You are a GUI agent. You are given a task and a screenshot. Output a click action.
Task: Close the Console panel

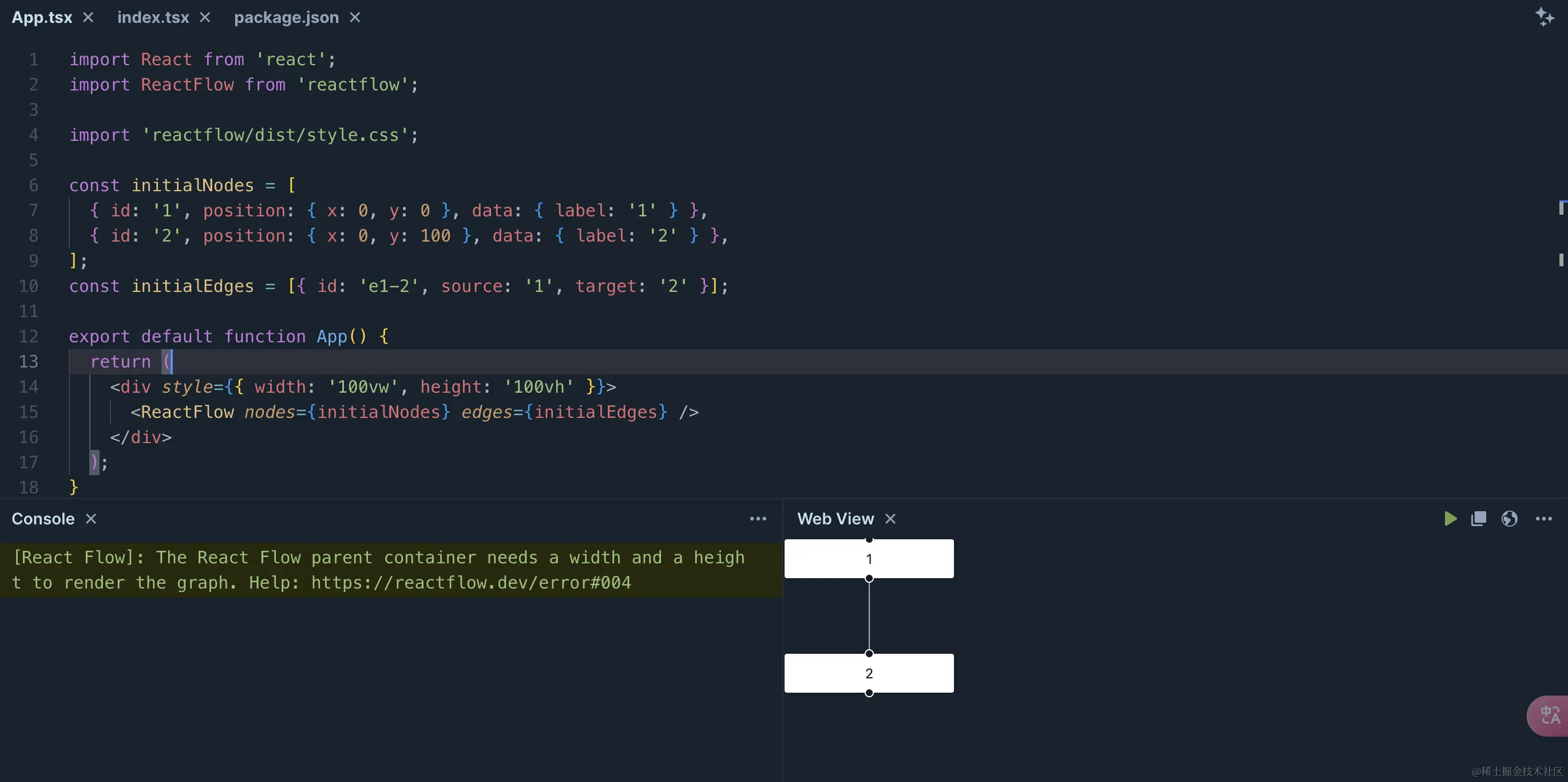click(x=90, y=518)
